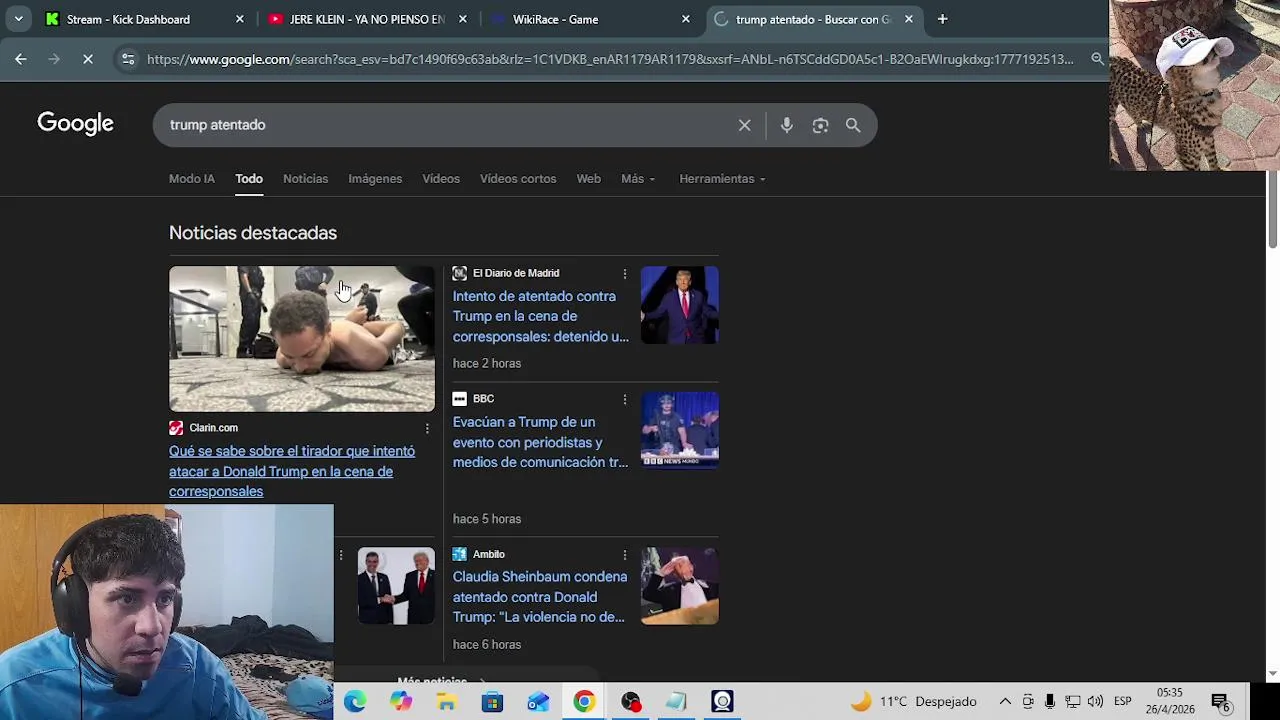Start voice search with microphone icon
This screenshot has height=720, width=1280.
coord(787,125)
